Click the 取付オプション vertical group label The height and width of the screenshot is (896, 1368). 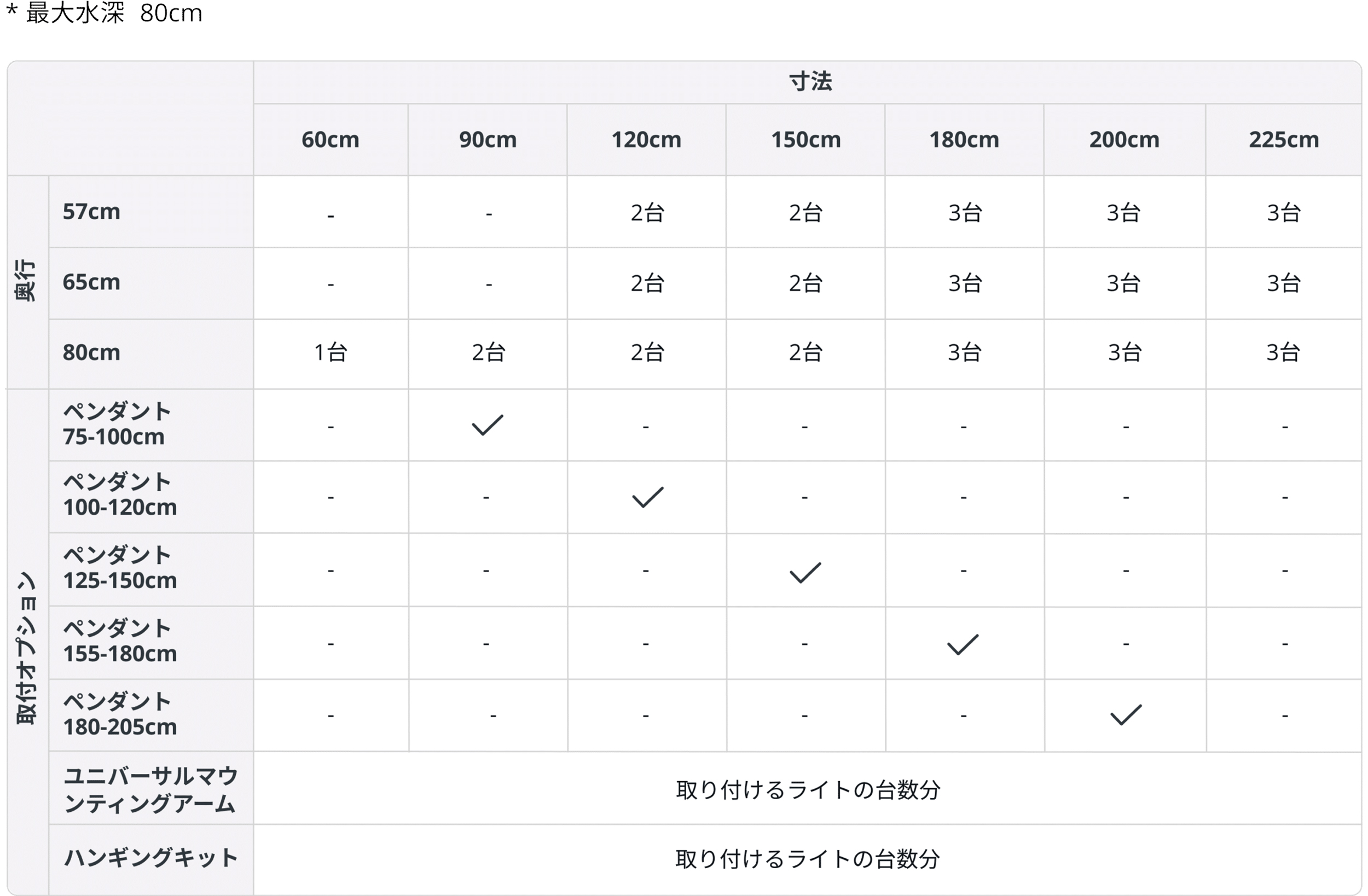pos(26,648)
